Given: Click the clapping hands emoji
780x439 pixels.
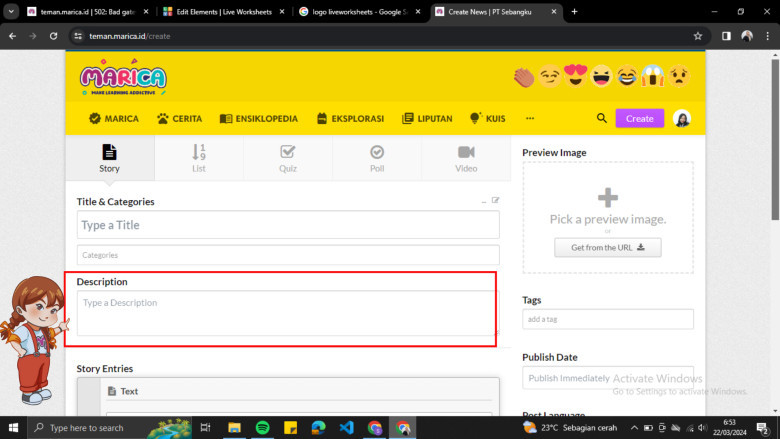Looking at the screenshot, I should click(524, 76).
